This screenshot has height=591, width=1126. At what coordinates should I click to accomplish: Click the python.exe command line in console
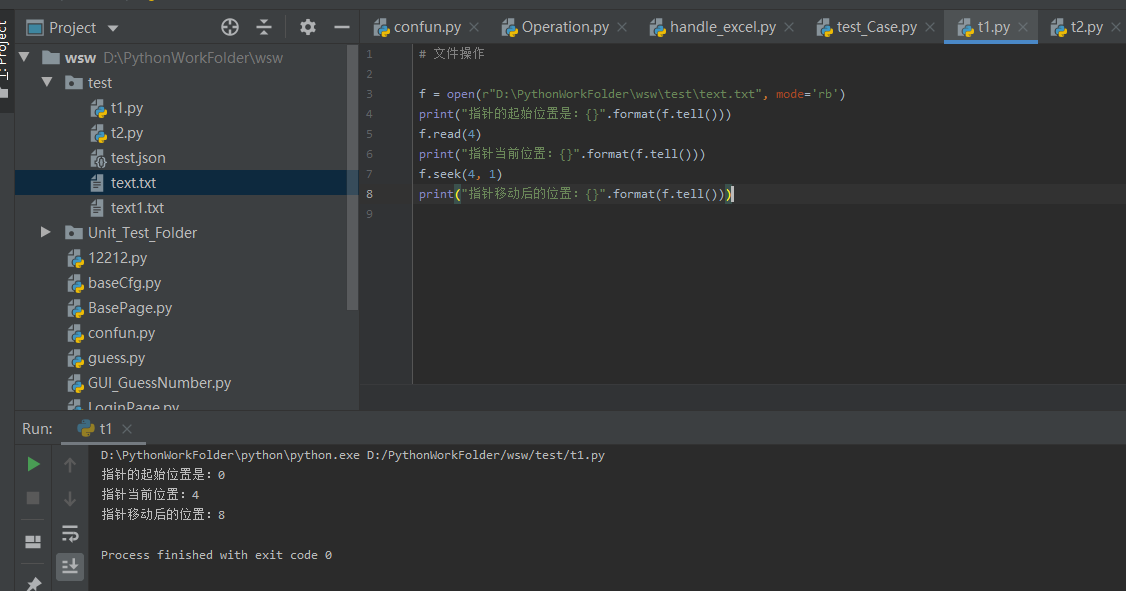pyautogui.click(x=353, y=455)
